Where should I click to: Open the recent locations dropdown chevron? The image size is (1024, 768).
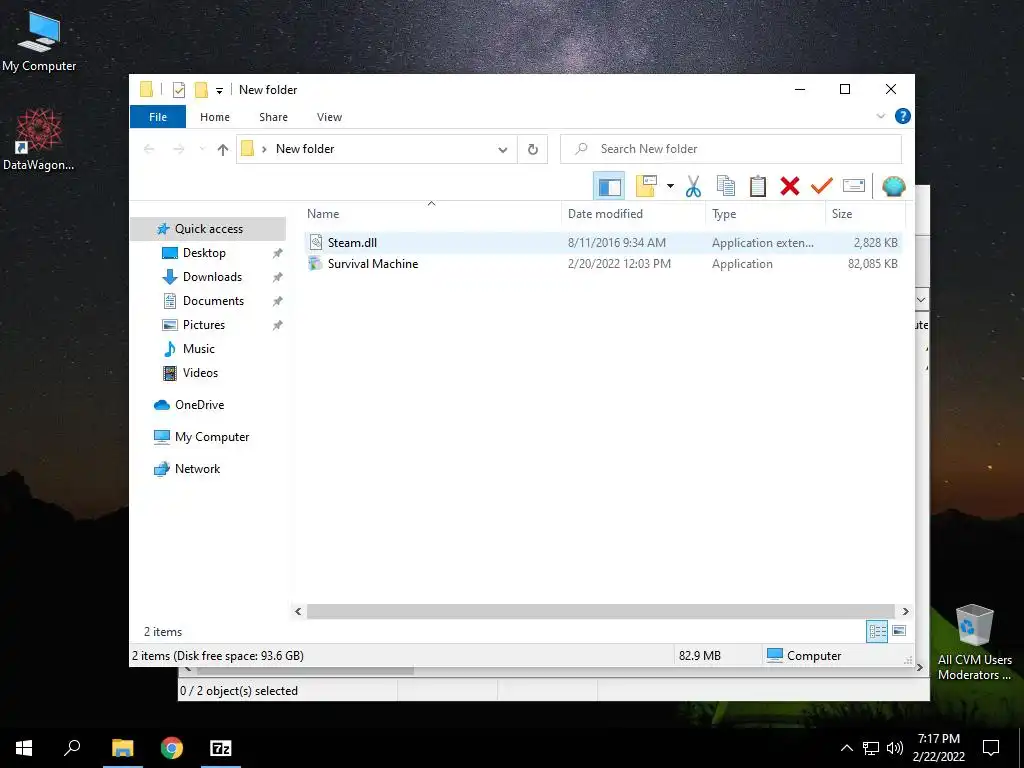201,150
